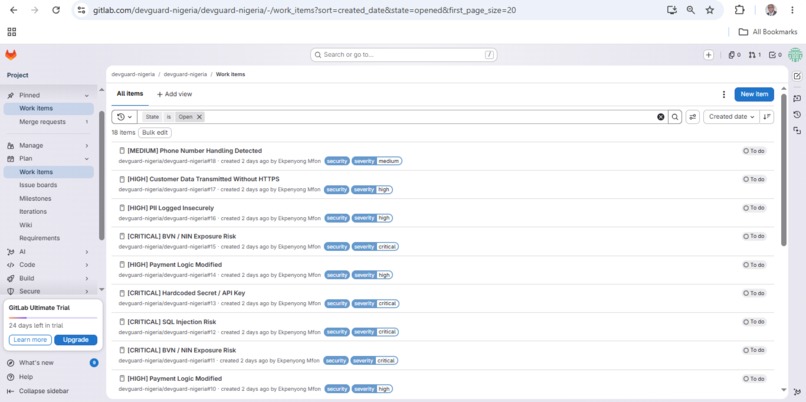This screenshot has width=806, height=402.
Task: Open Wiki in the sidebar
Action: (x=26, y=225)
